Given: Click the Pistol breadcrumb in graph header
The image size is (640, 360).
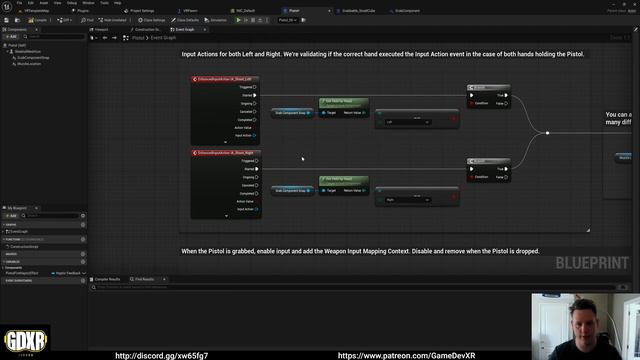Looking at the screenshot, I should pyautogui.click(x=138, y=38).
